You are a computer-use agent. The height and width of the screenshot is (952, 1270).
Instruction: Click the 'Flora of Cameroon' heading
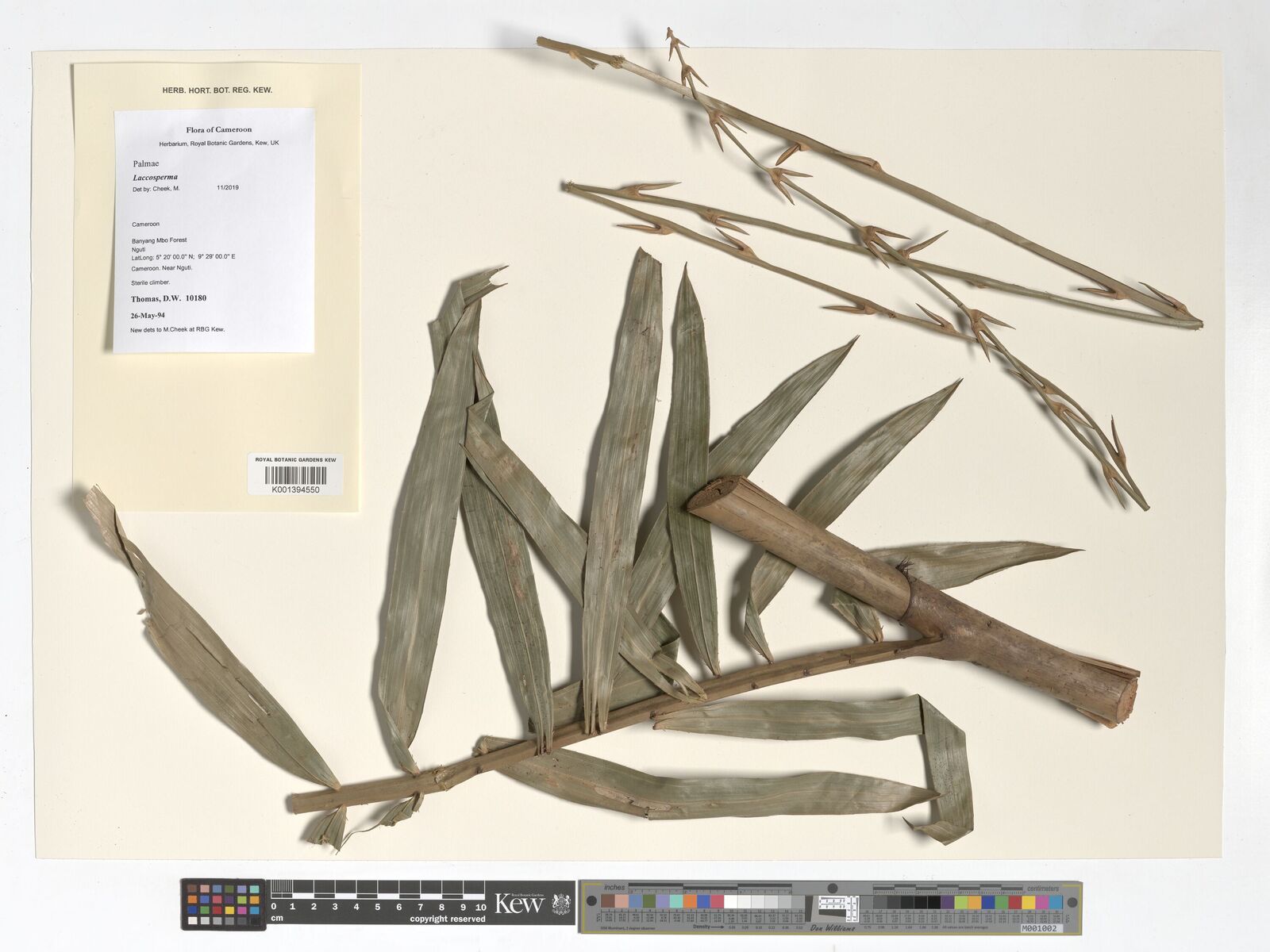point(219,129)
